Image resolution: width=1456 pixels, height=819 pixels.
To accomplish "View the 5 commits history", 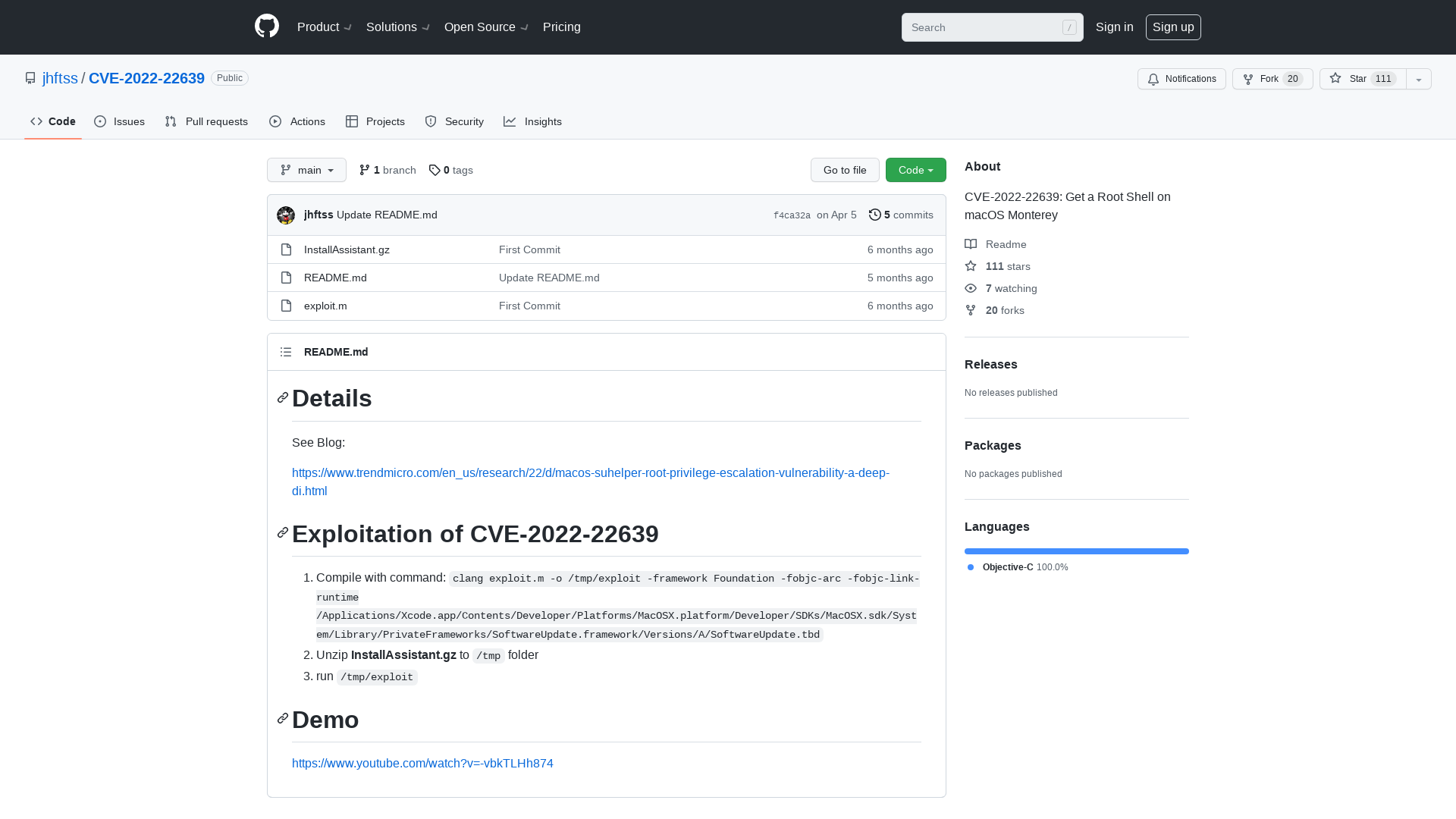I will (x=901, y=215).
